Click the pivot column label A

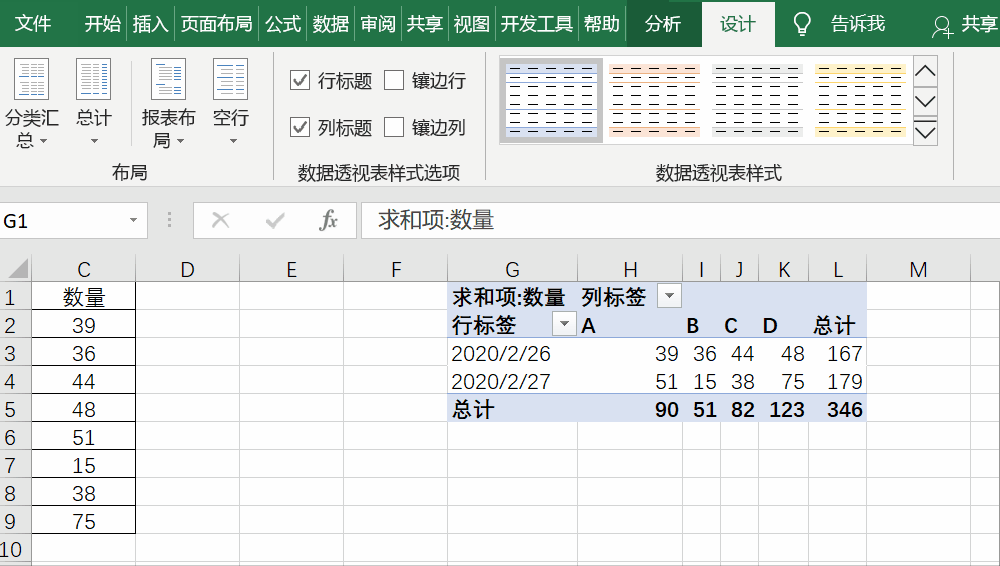click(629, 325)
